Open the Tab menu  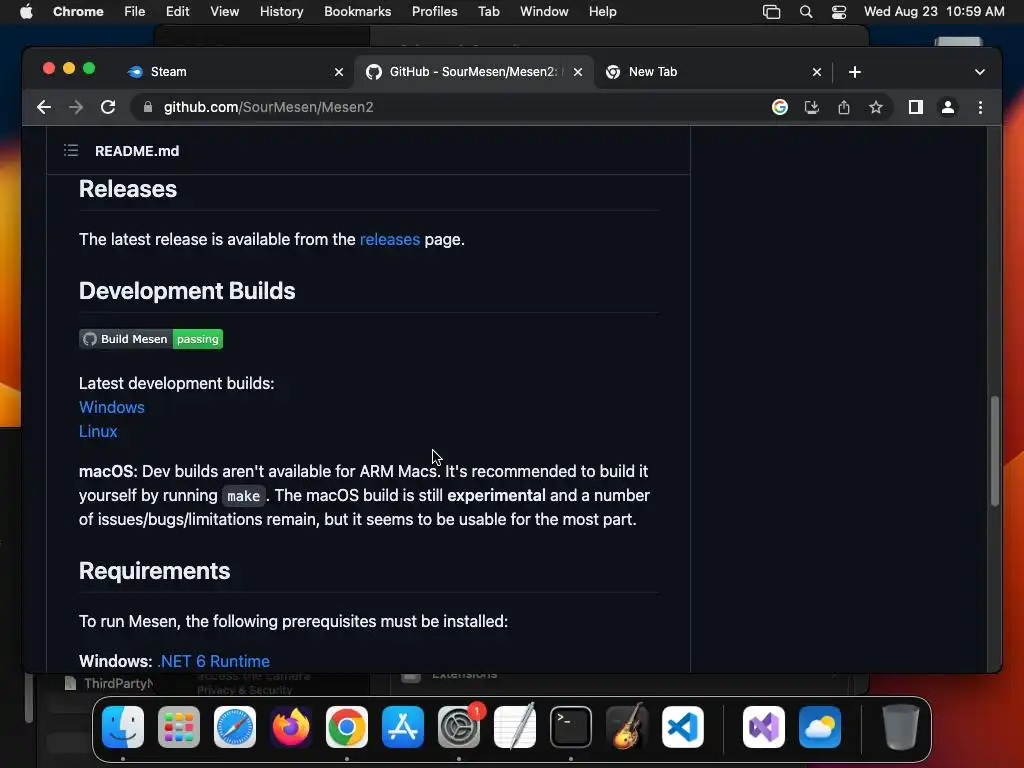[x=488, y=12]
